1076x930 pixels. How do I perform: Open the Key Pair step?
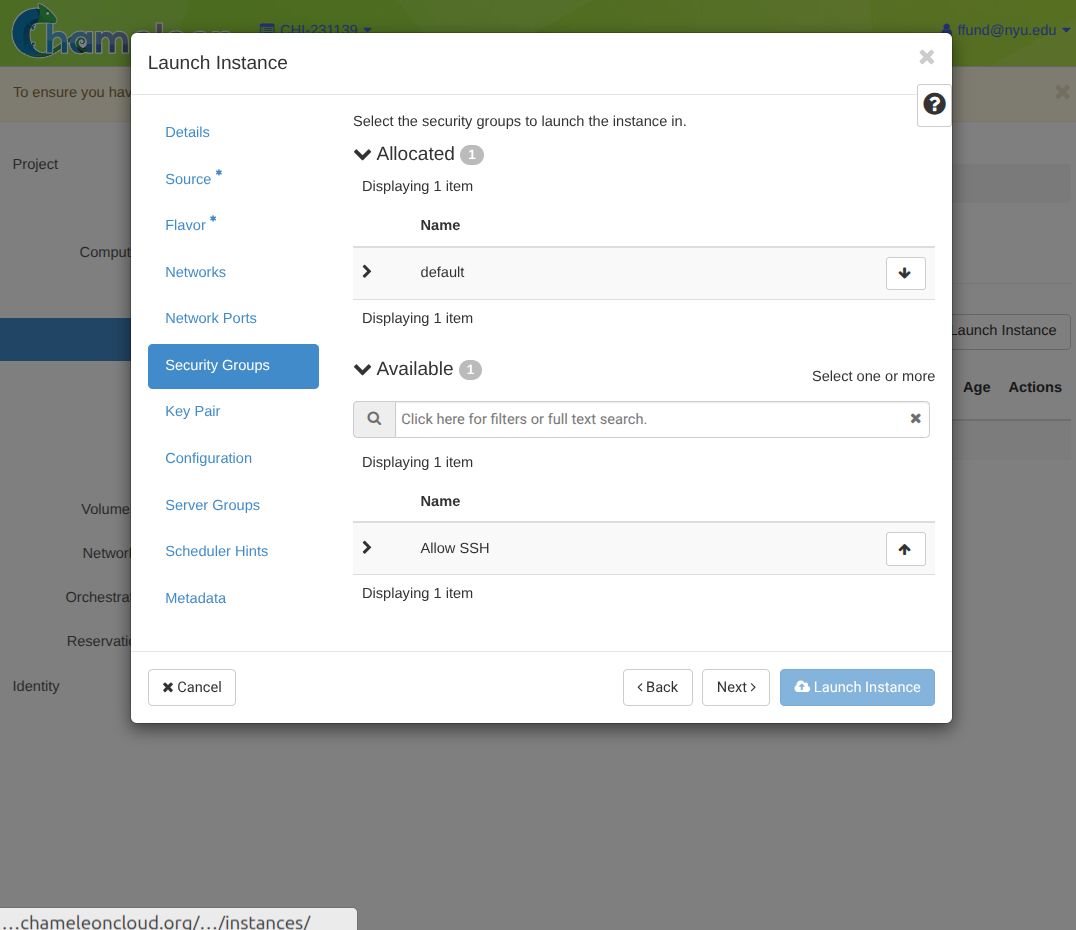pyautogui.click(x=193, y=411)
